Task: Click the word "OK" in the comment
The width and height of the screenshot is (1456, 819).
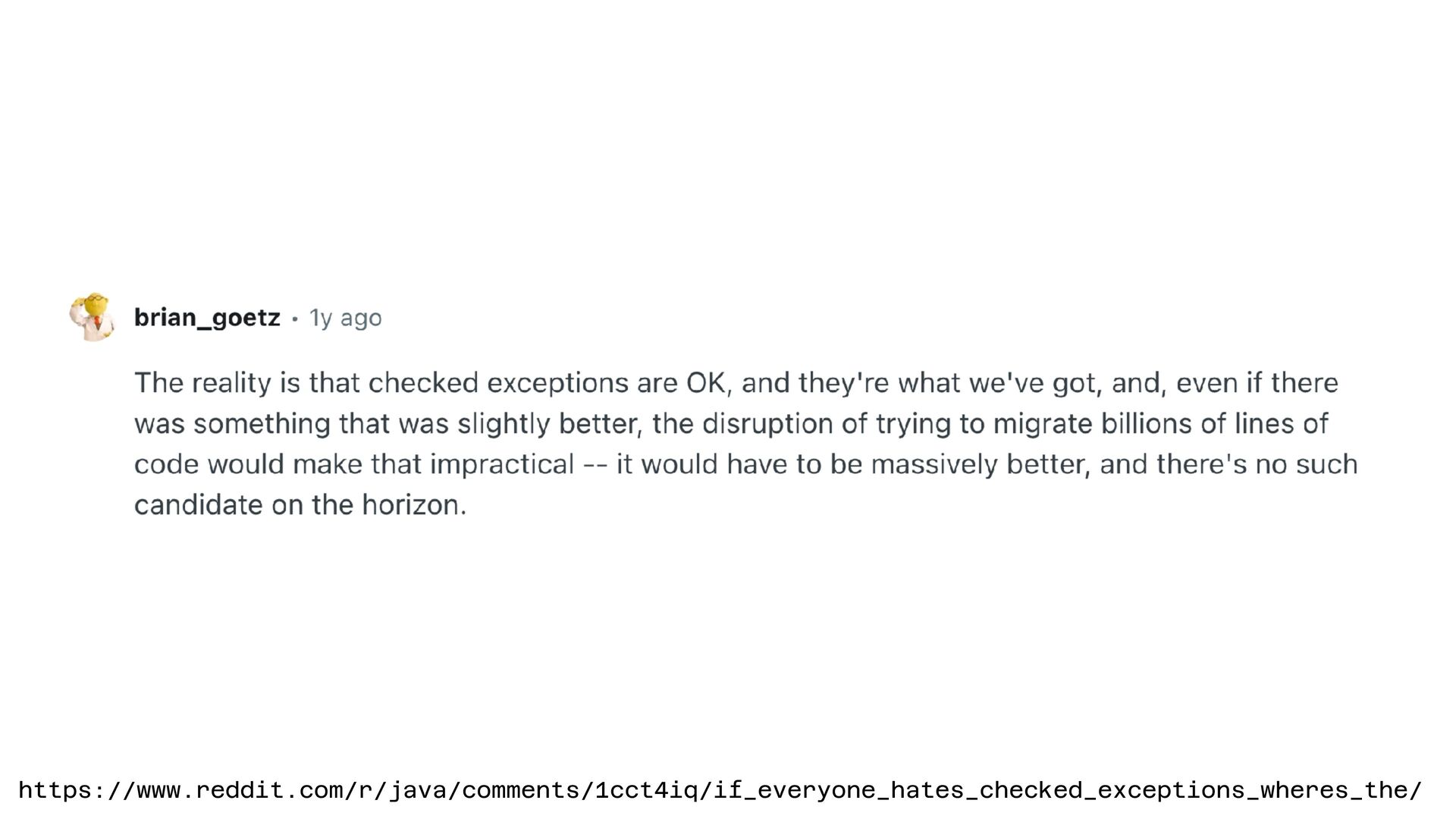Action: click(706, 383)
